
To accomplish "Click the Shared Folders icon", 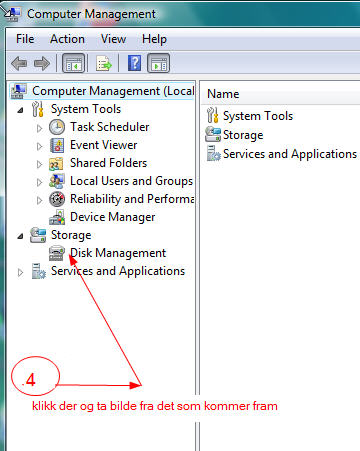I will (x=56, y=163).
